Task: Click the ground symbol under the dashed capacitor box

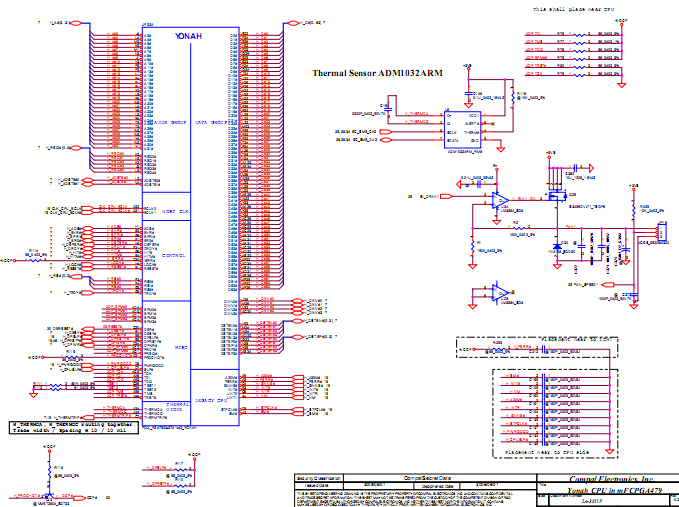Action: pos(610,452)
